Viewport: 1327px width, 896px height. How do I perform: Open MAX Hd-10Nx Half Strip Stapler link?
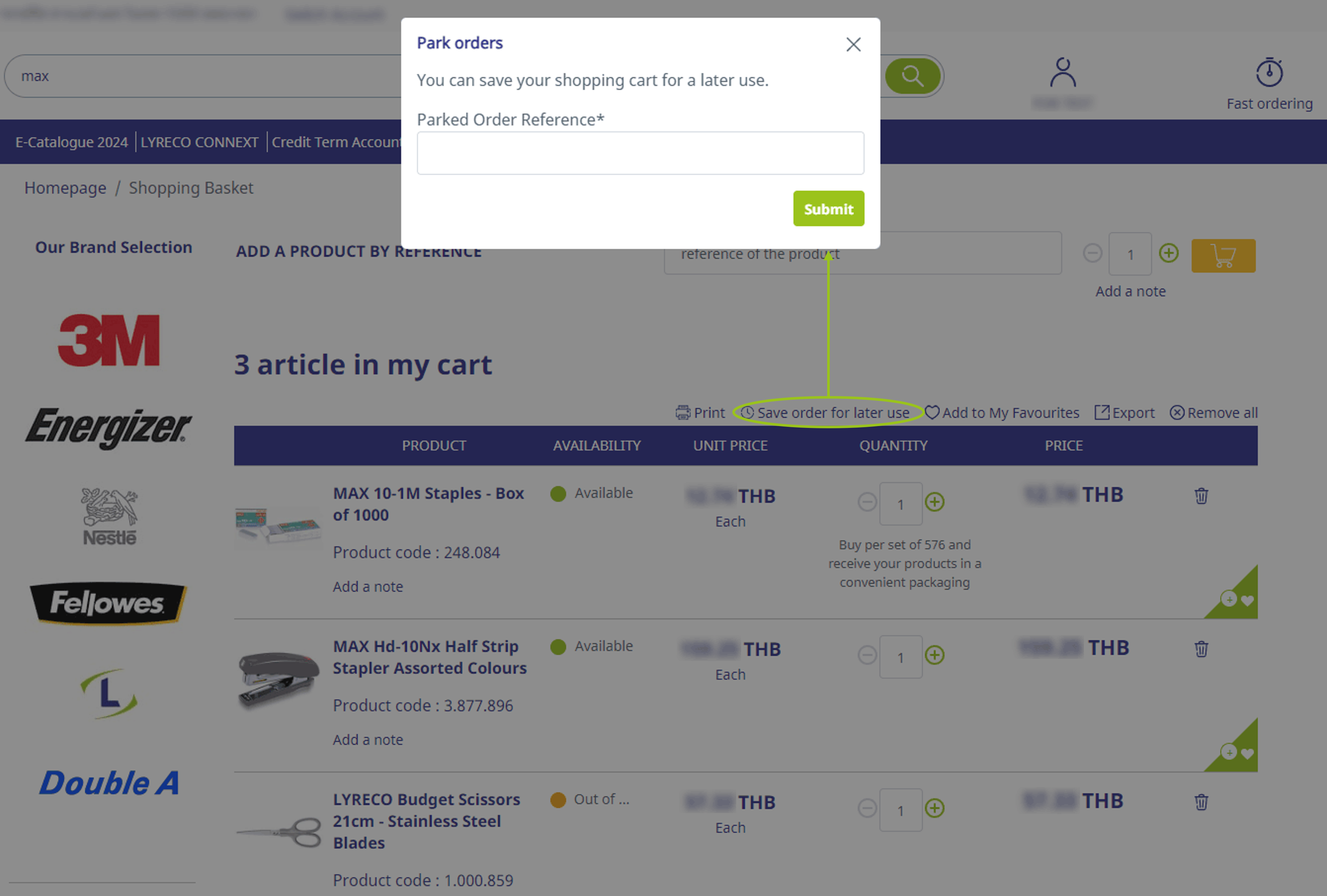pos(430,657)
